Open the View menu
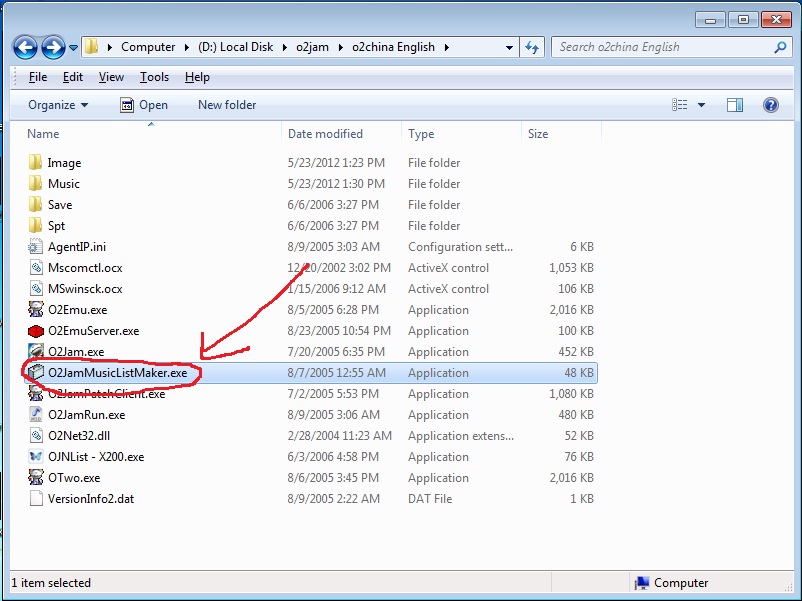This screenshot has width=802, height=601. click(111, 77)
